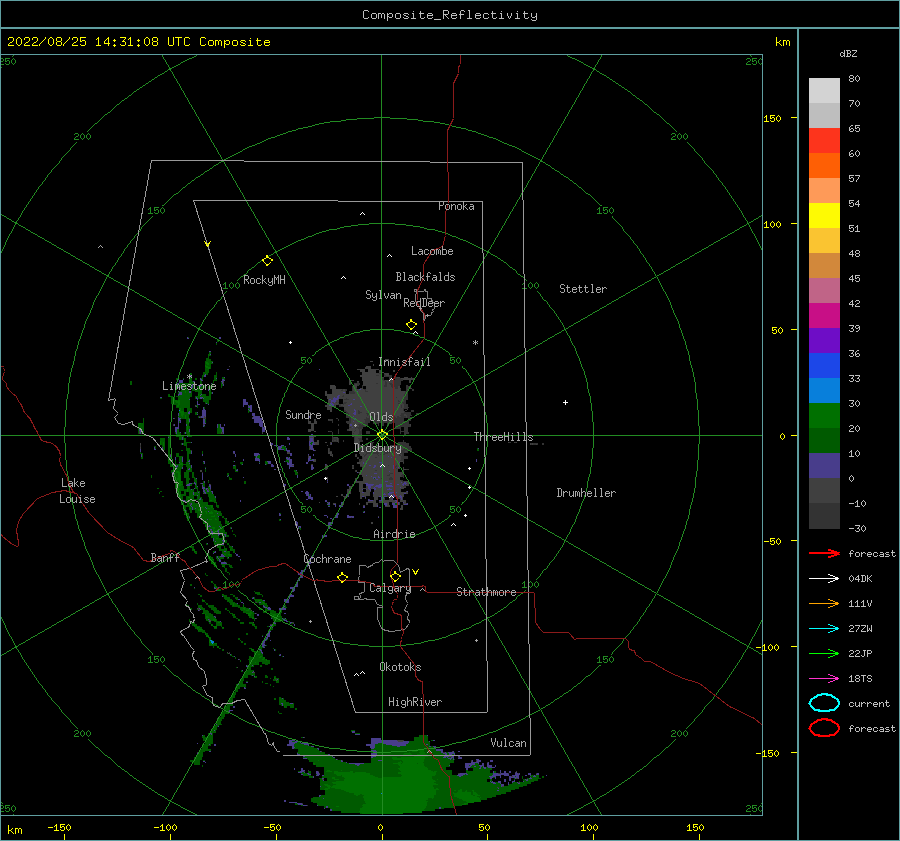Click the dBZ legend heading

click(x=848, y=54)
